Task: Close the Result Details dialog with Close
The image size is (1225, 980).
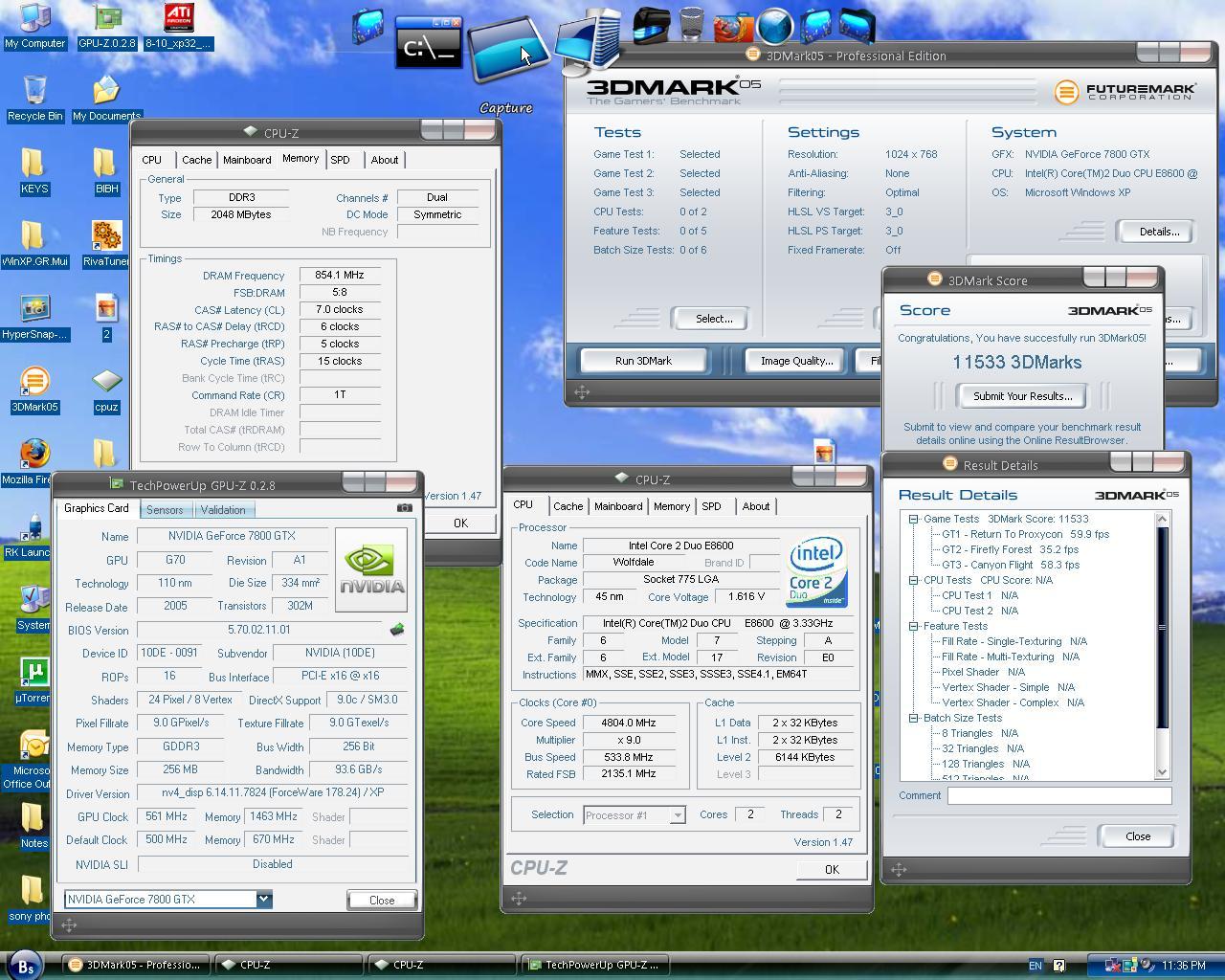Action: (x=1138, y=836)
